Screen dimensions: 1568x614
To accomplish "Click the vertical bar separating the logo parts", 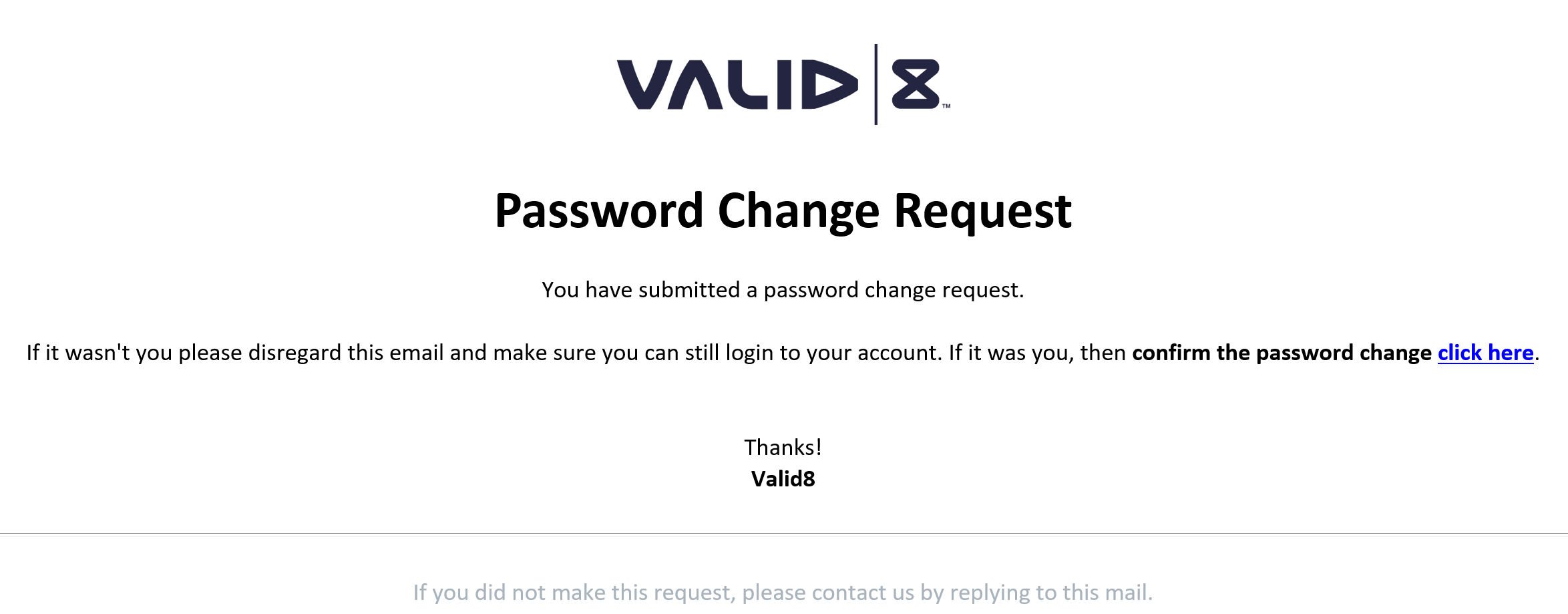I will pyautogui.click(x=875, y=84).
